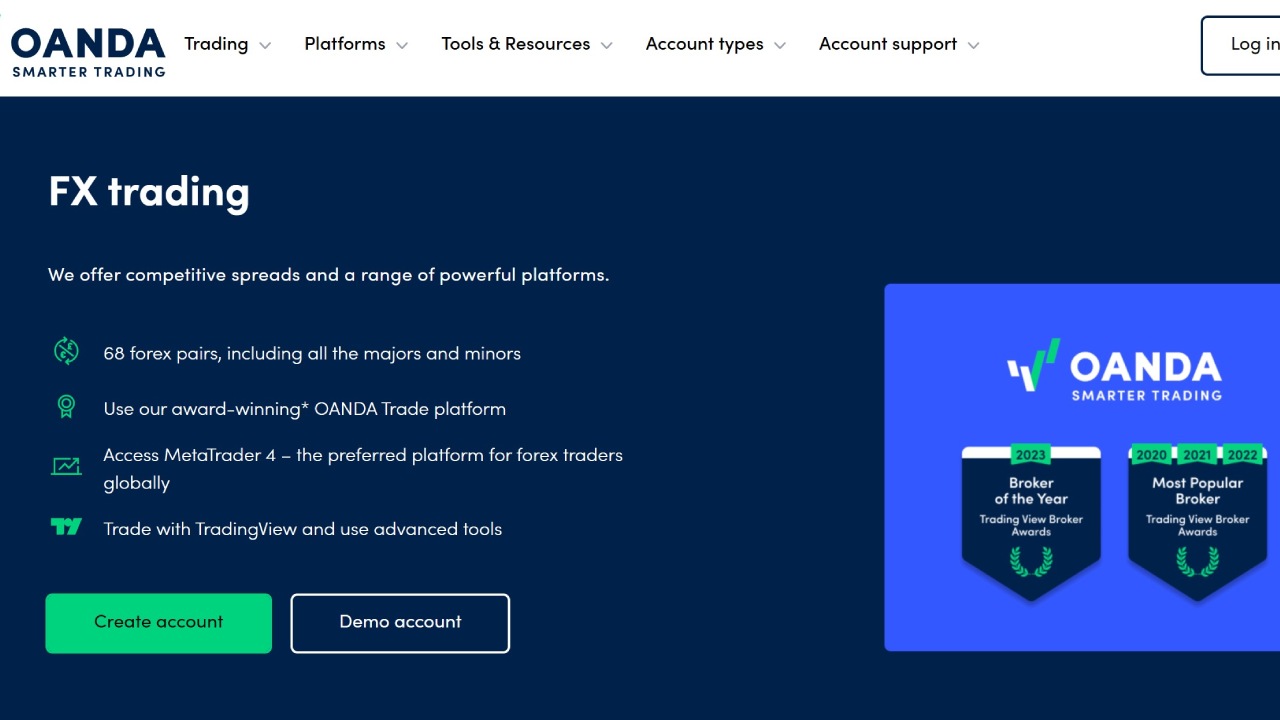Viewport: 1280px width, 720px height.
Task: Click the green chart mark in OANDA banner
Action: point(1033,366)
